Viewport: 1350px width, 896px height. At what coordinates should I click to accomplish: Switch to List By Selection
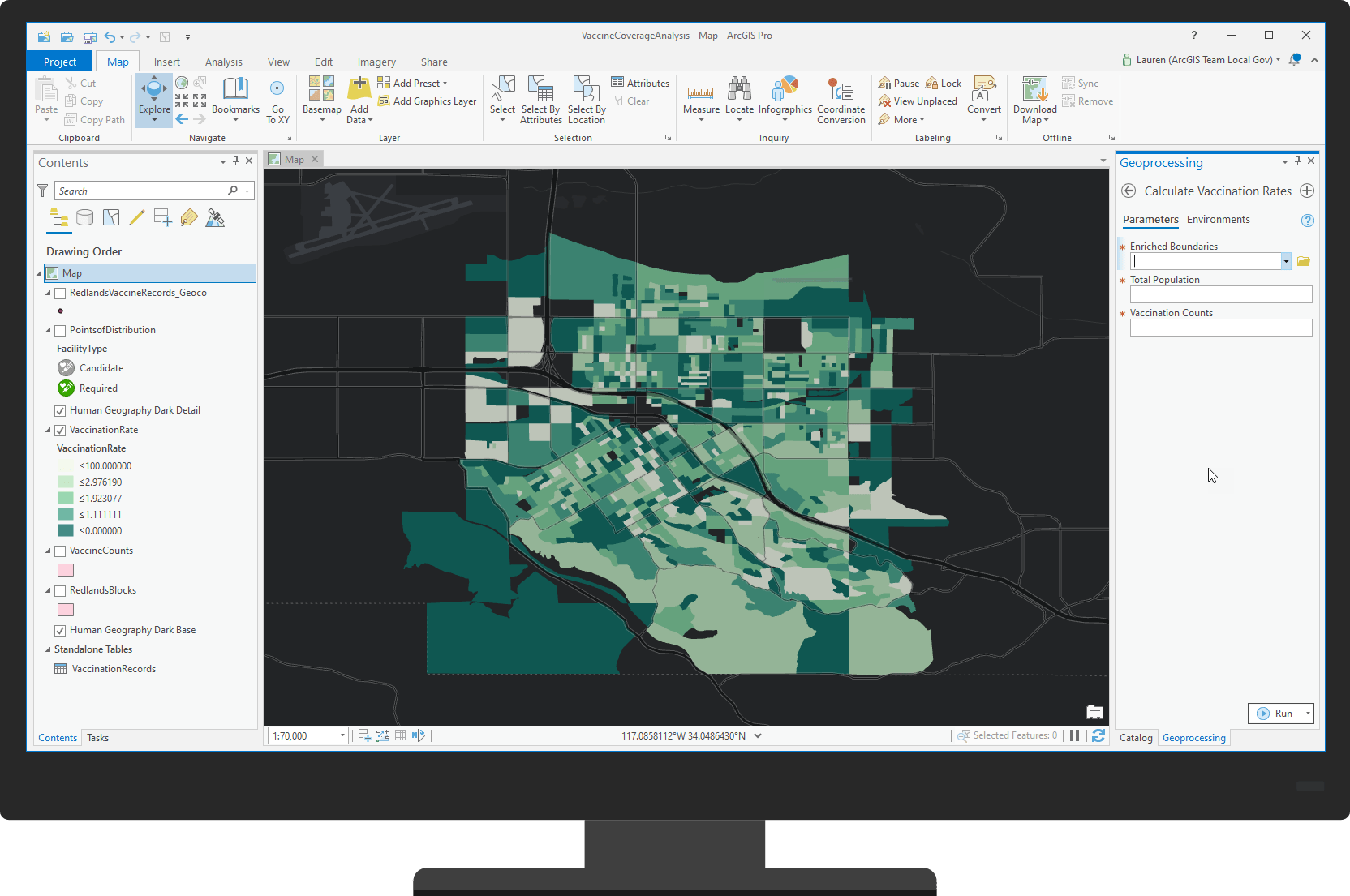111,217
